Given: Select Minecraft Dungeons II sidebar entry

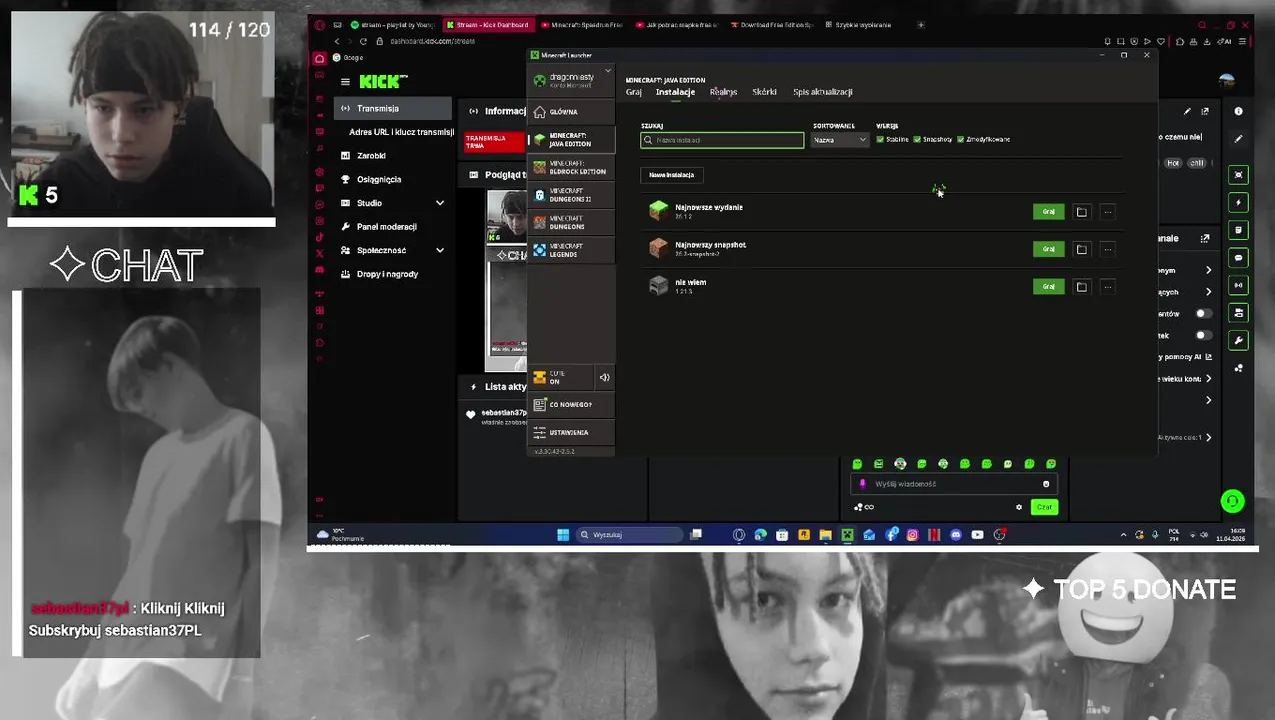Looking at the screenshot, I should pyautogui.click(x=571, y=195).
